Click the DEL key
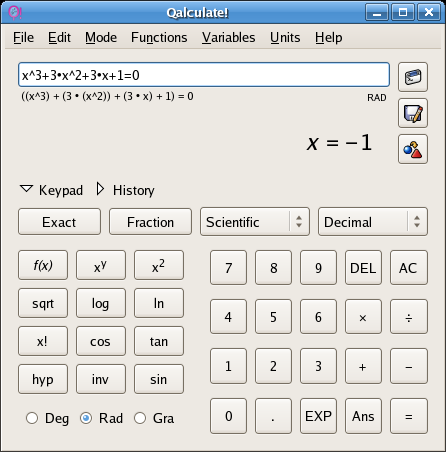Screen dimensions: 446x452 pyautogui.click(x=363, y=268)
